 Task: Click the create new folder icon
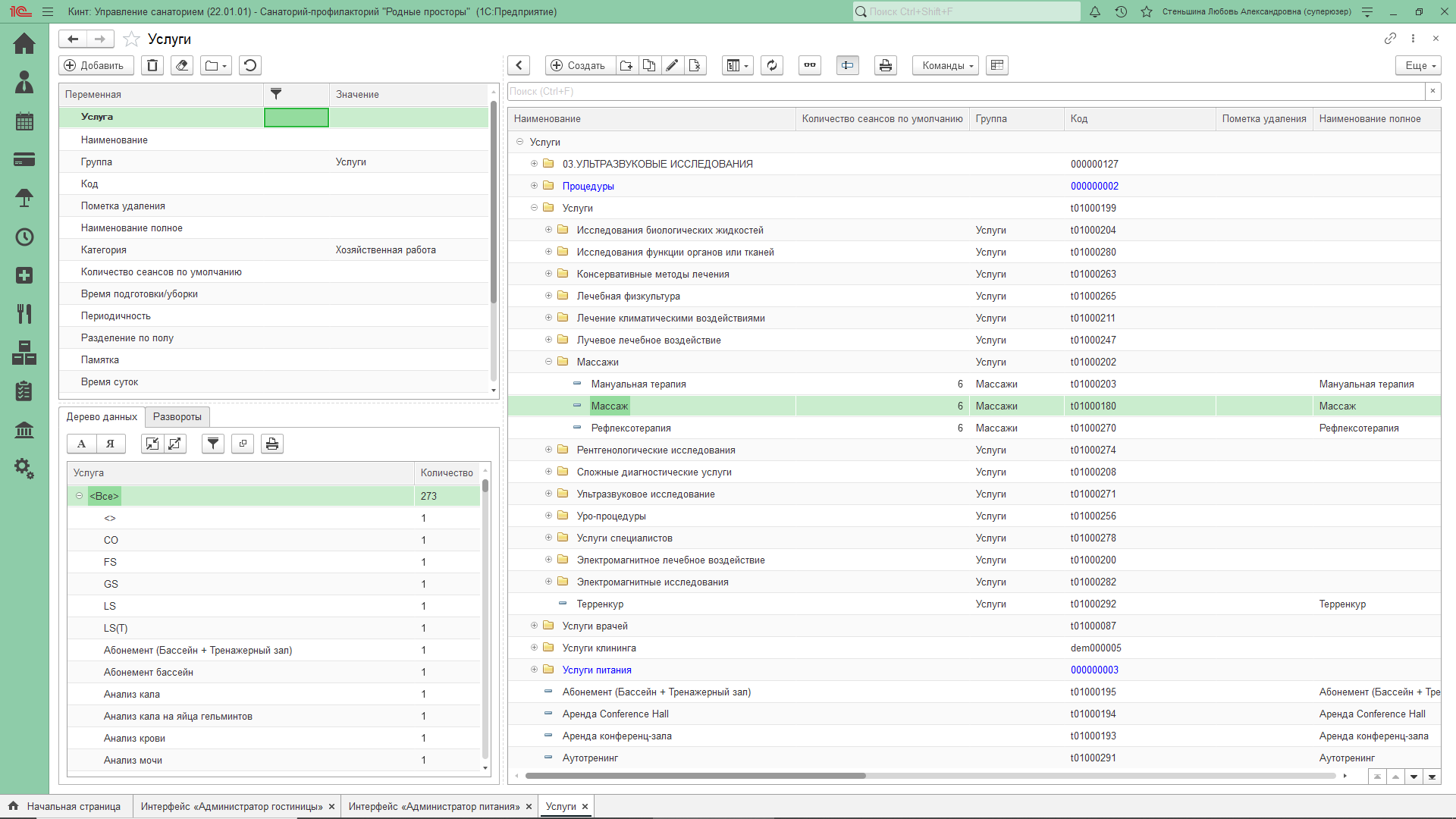click(626, 66)
